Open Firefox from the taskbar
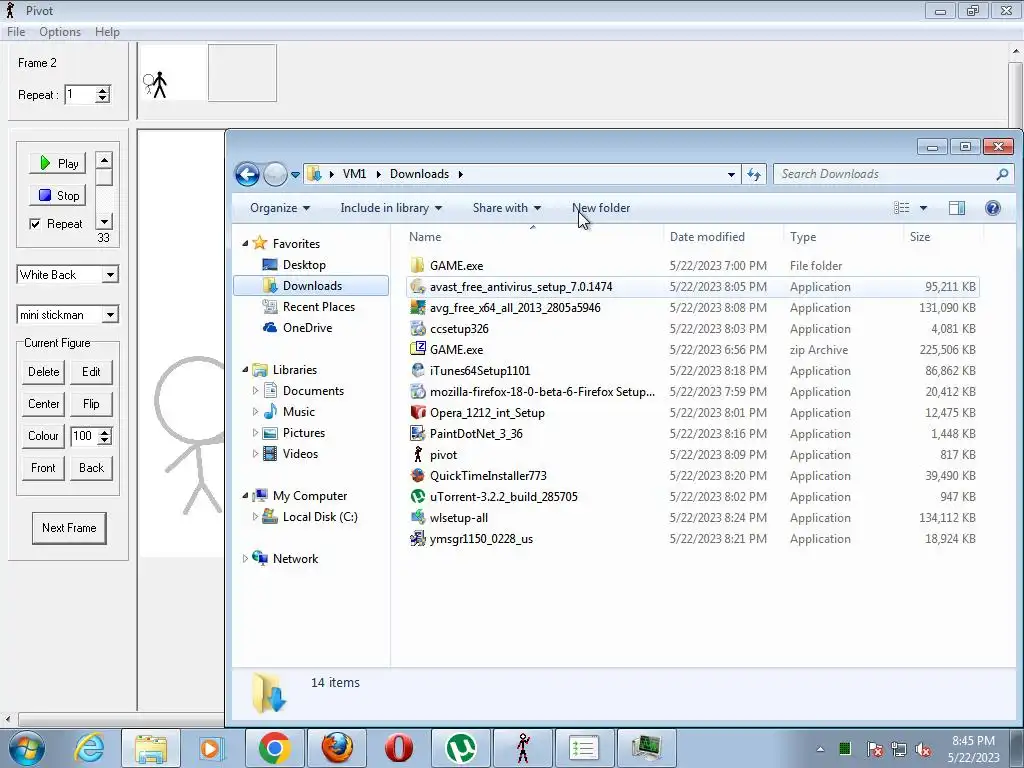This screenshot has height=768, width=1024. pos(337,748)
